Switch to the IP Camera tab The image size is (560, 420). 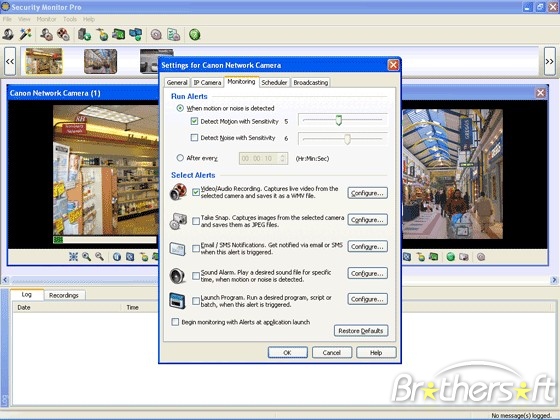pyautogui.click(x=207, y=82)
